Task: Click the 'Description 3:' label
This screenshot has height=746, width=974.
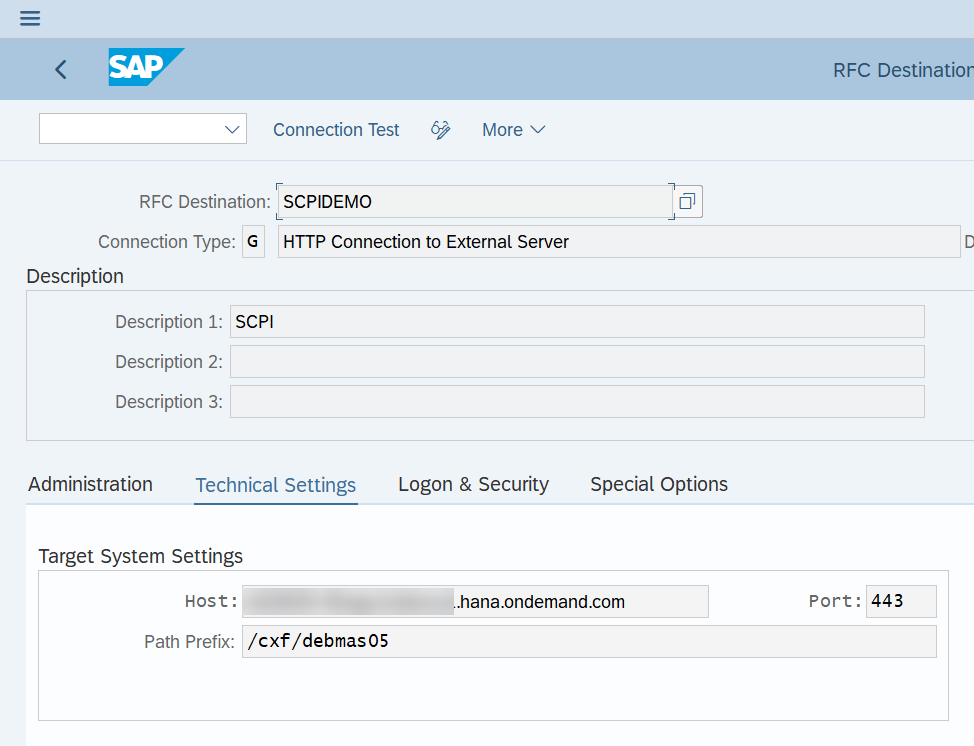Action: pyautogui.click(x=169, y=402)
